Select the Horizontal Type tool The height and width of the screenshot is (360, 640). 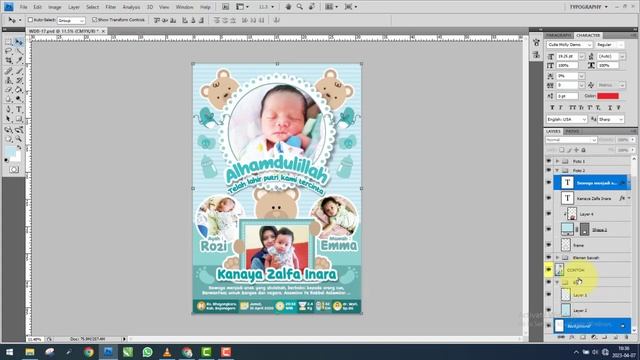click(19, 109)
